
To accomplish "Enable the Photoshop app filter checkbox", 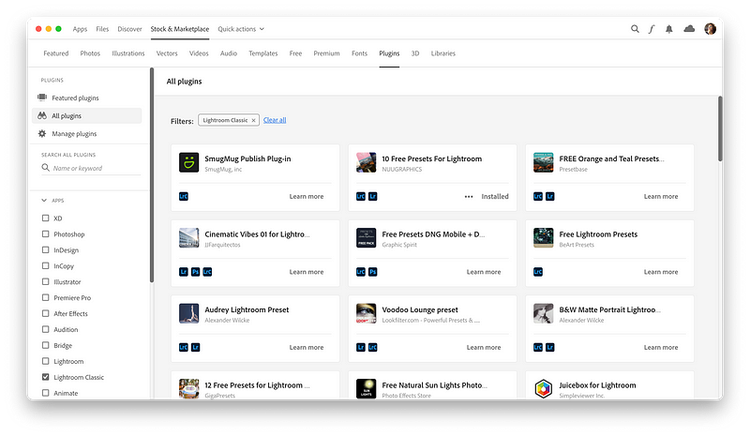I will 45,234.
